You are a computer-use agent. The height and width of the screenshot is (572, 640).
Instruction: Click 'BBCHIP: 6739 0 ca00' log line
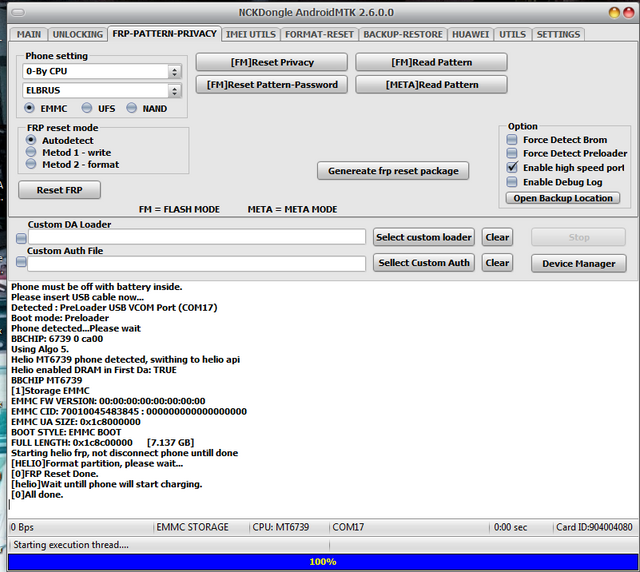(x=57, y=339)
